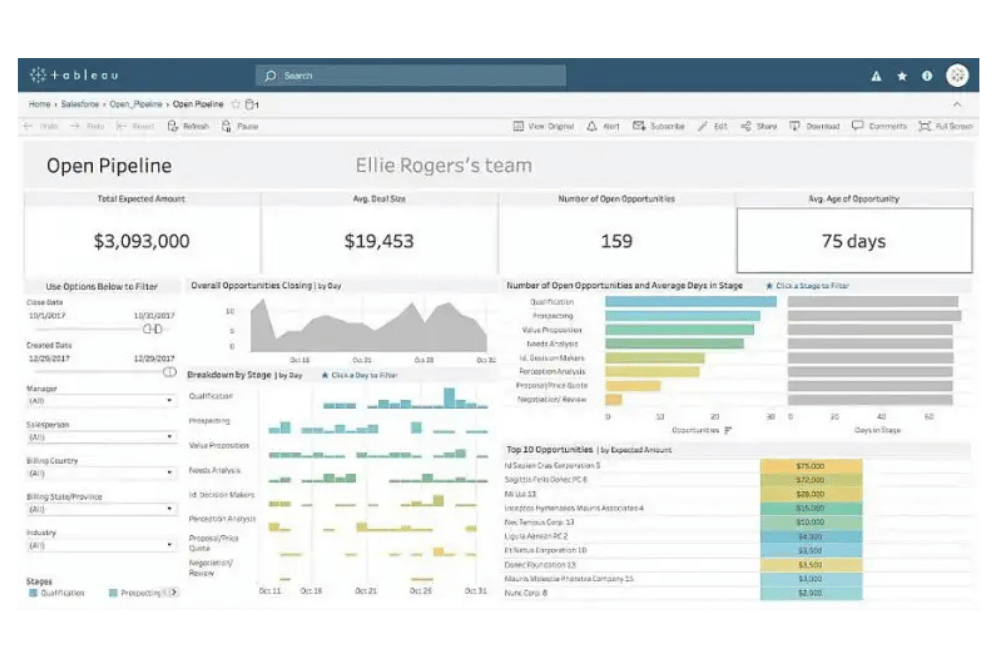Toggle the Qualification stage legend swatch
The image size is (1000, 667).
[33, 593]
